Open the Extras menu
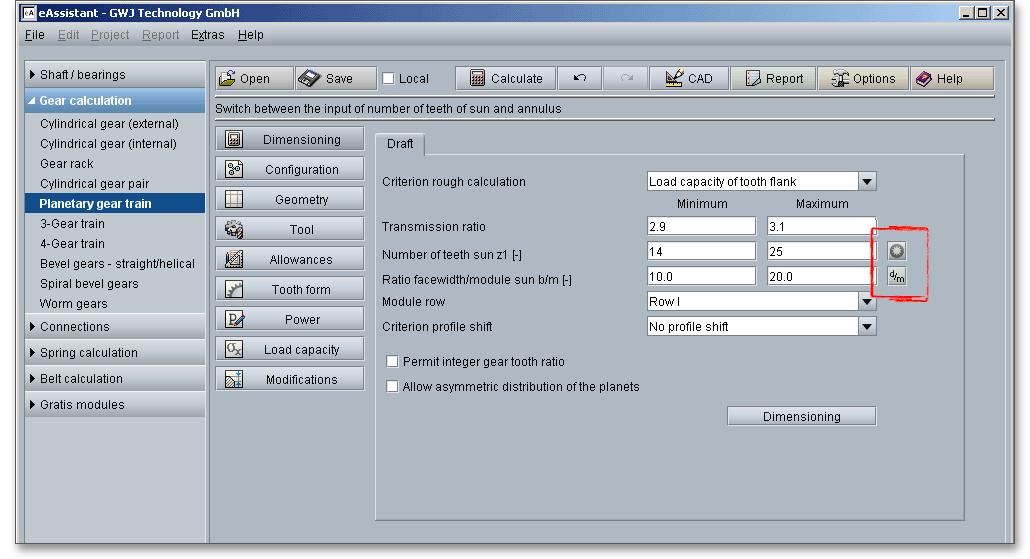1030x559 pixels. (207, 35)
